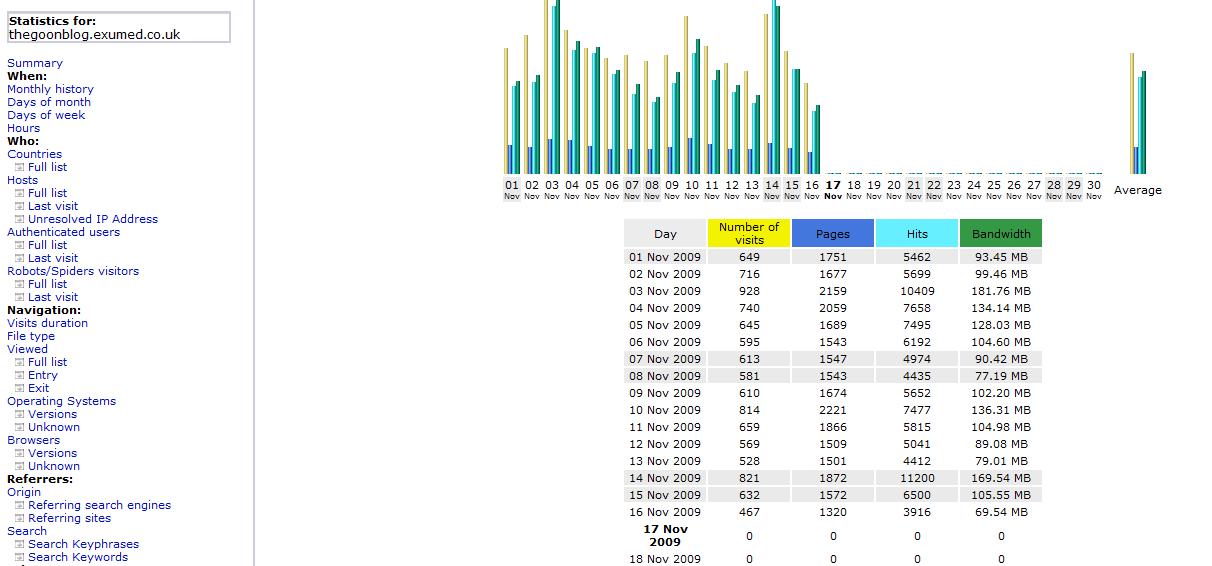
Task: Click icon beside Entry pages link
Action: click(x=19, y=375)
